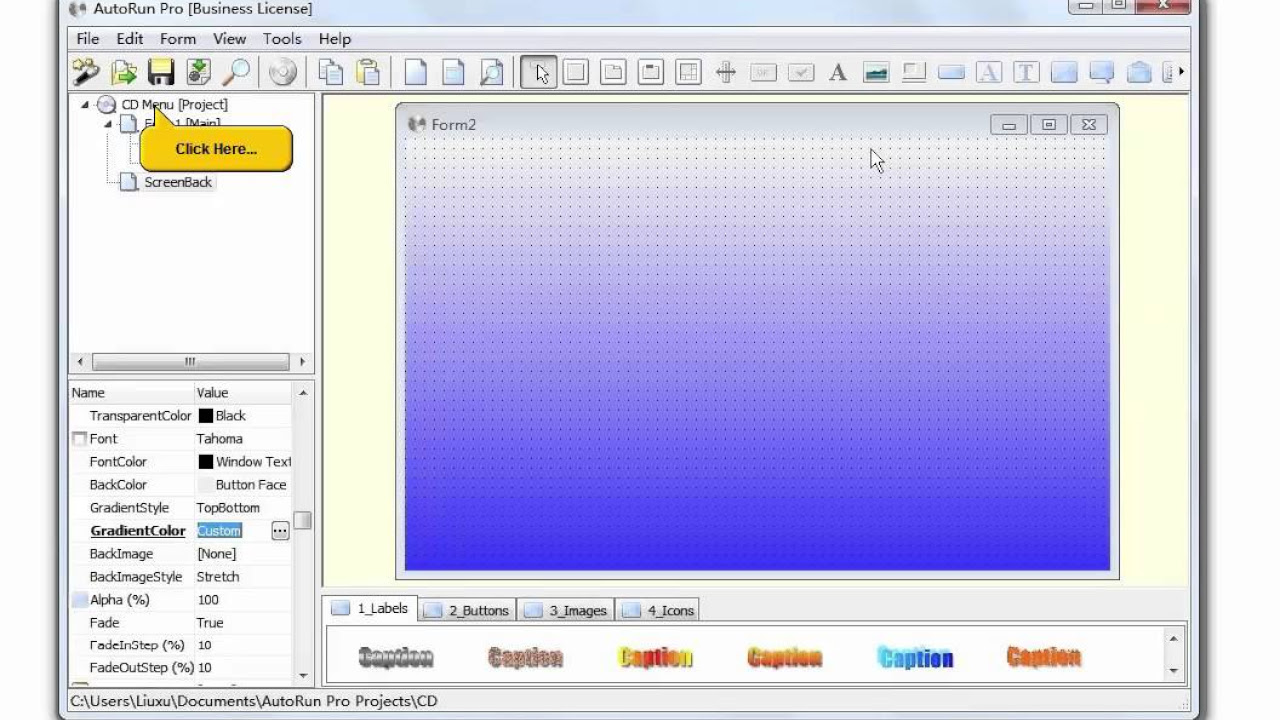Viewport: 1280px width, 720px height.
Task: Open the View menu
Action: click(x=229, y=39)
